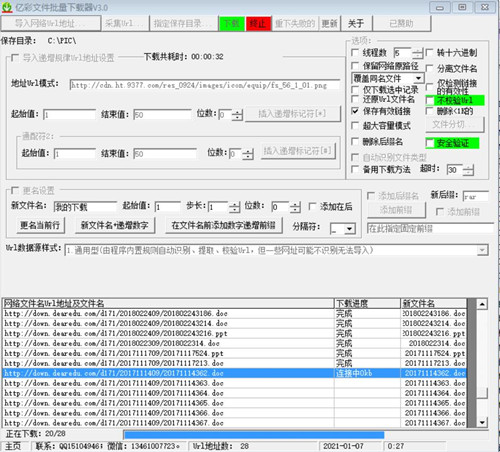This screenshot has height=452, width=500.
Task: Toggle the 分离文件名 checkbox
Action: (429, 69)
